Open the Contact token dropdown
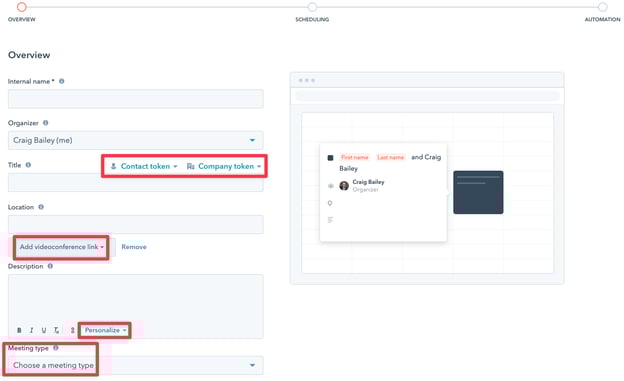This screenshot has width=624, height=381. [144, 166]
